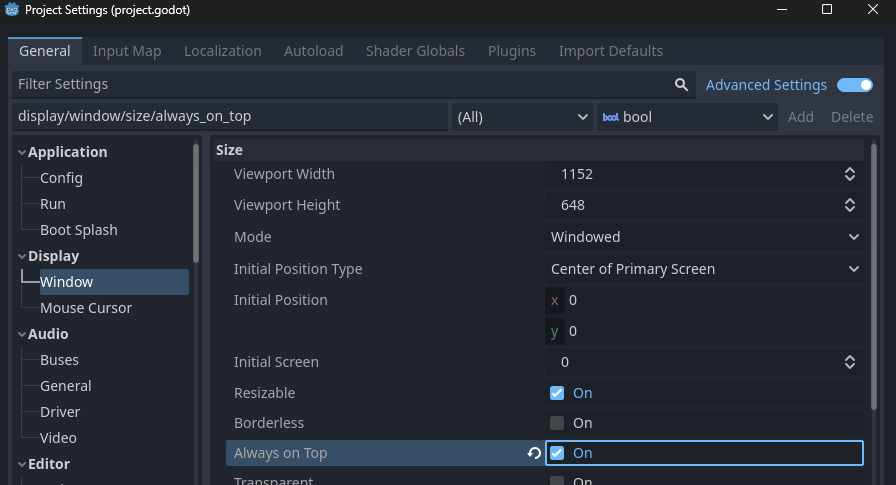
Task: Collapse the Audio tree section
Action: (22, 334)
